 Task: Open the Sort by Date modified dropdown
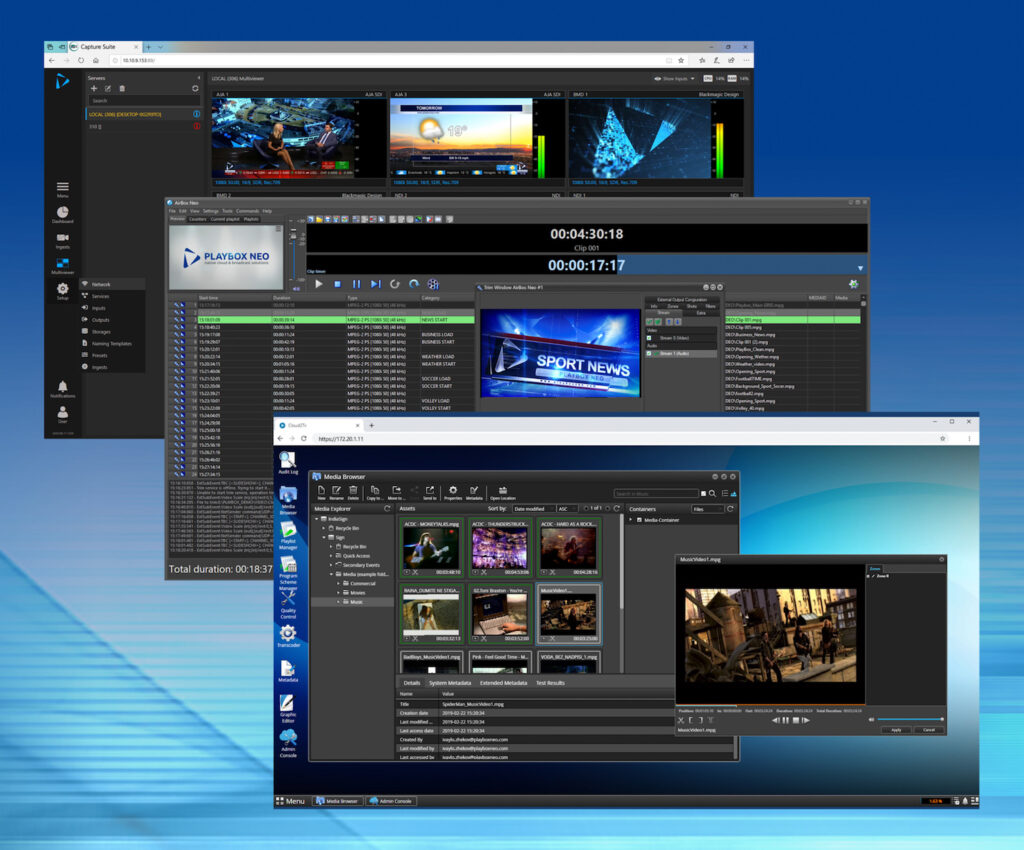click(532, 509)
